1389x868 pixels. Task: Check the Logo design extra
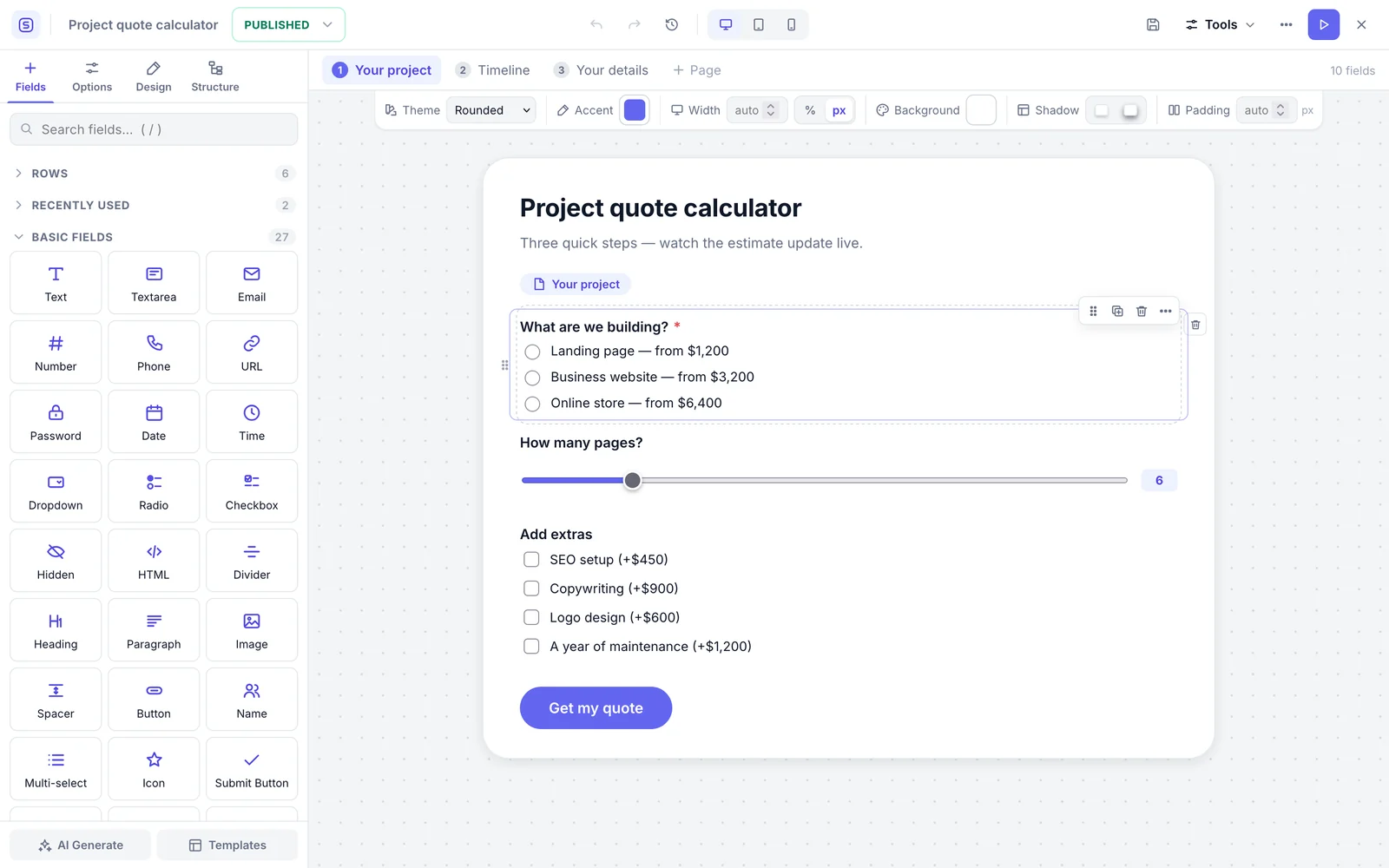(531, 617)
